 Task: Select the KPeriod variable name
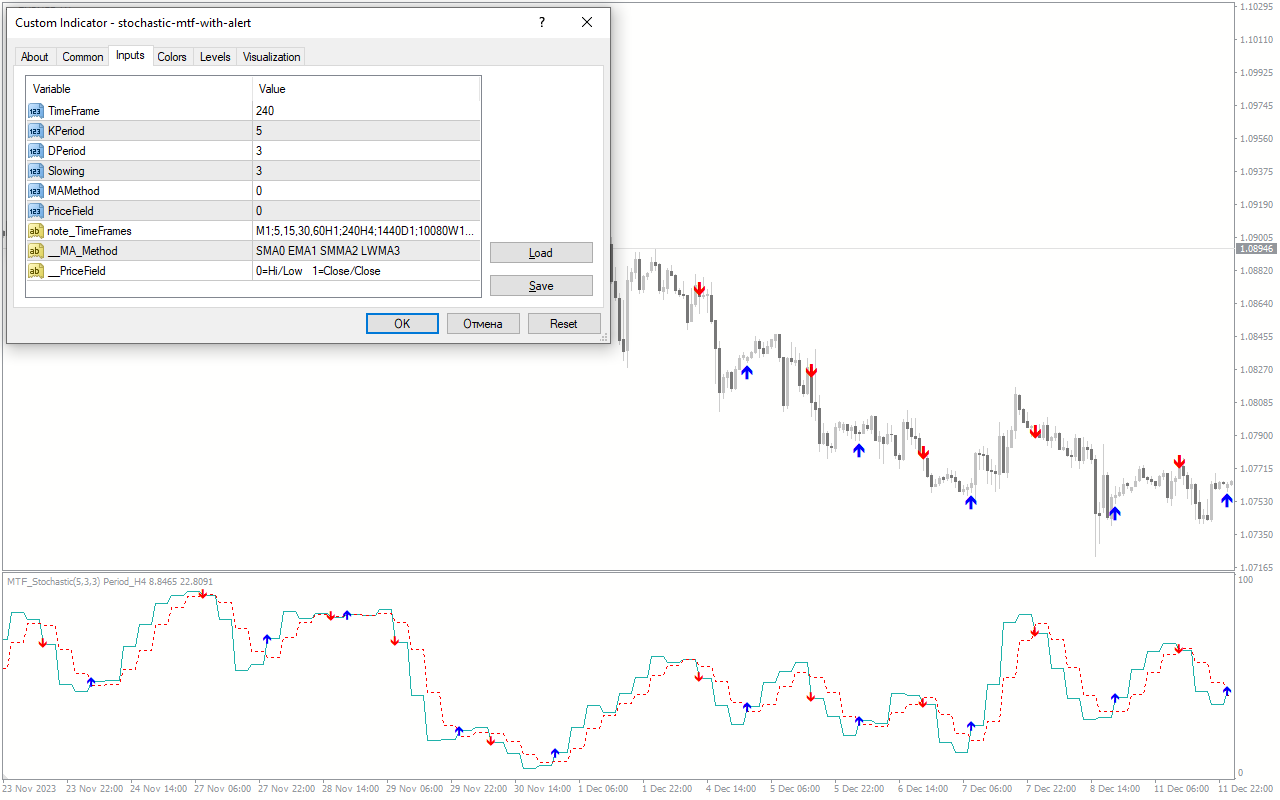[66, 131]
